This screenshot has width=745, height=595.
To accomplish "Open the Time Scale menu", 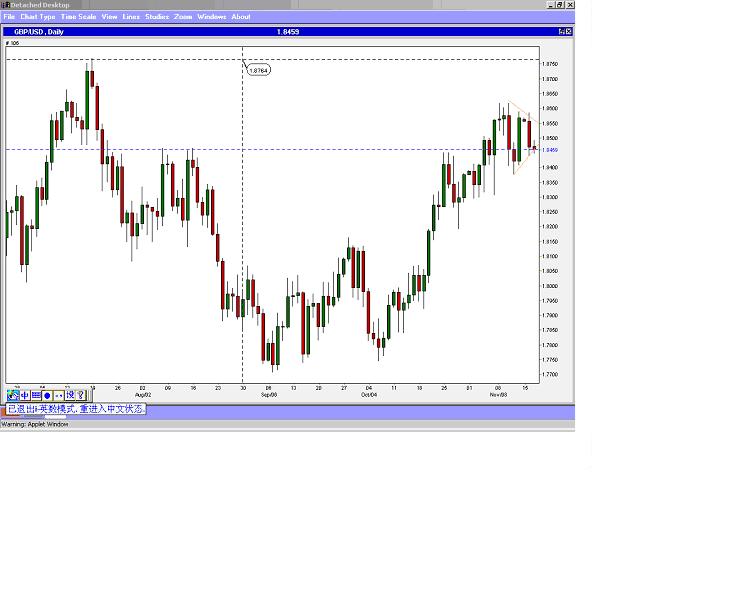I will 78,17.
